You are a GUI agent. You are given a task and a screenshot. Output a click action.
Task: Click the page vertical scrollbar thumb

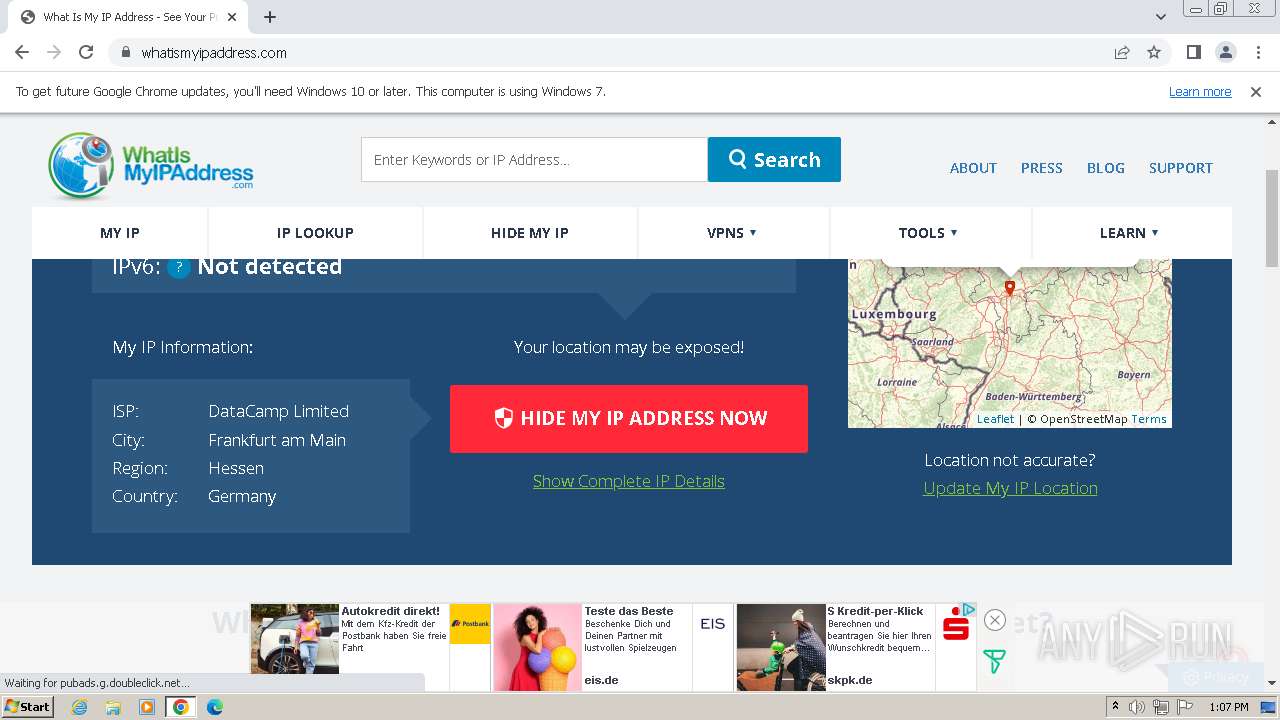coord(1271,216)
